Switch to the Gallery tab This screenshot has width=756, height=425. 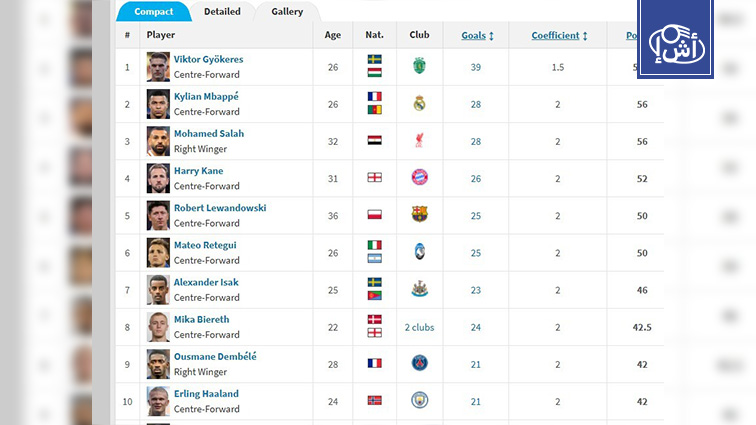287,12
